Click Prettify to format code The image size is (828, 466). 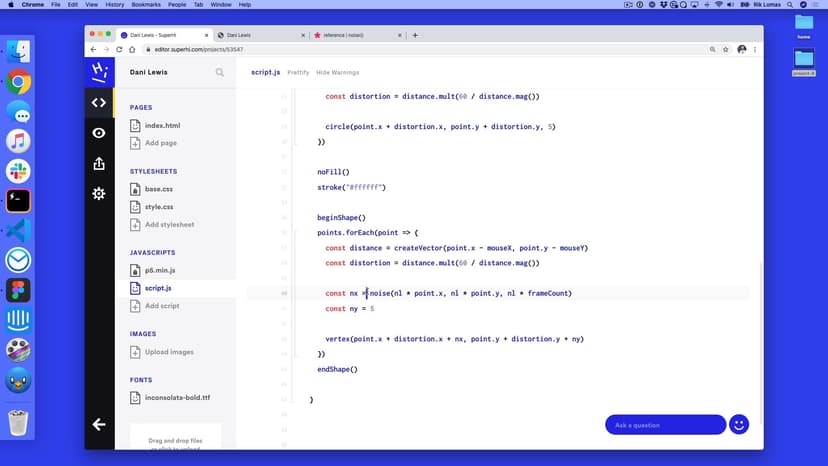pos(298,73)
